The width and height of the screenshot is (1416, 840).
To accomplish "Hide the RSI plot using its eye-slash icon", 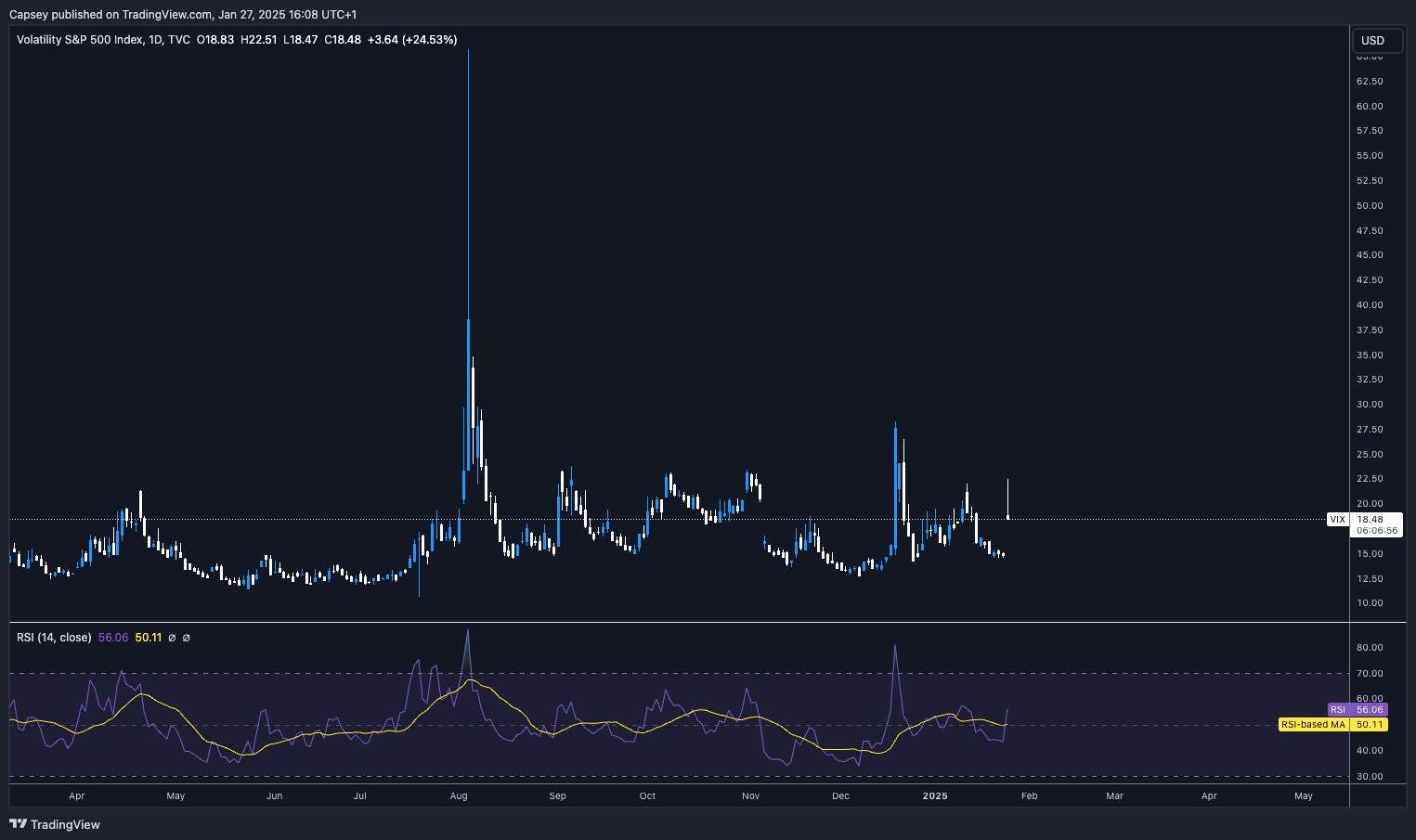I will (x=172, y=638).
